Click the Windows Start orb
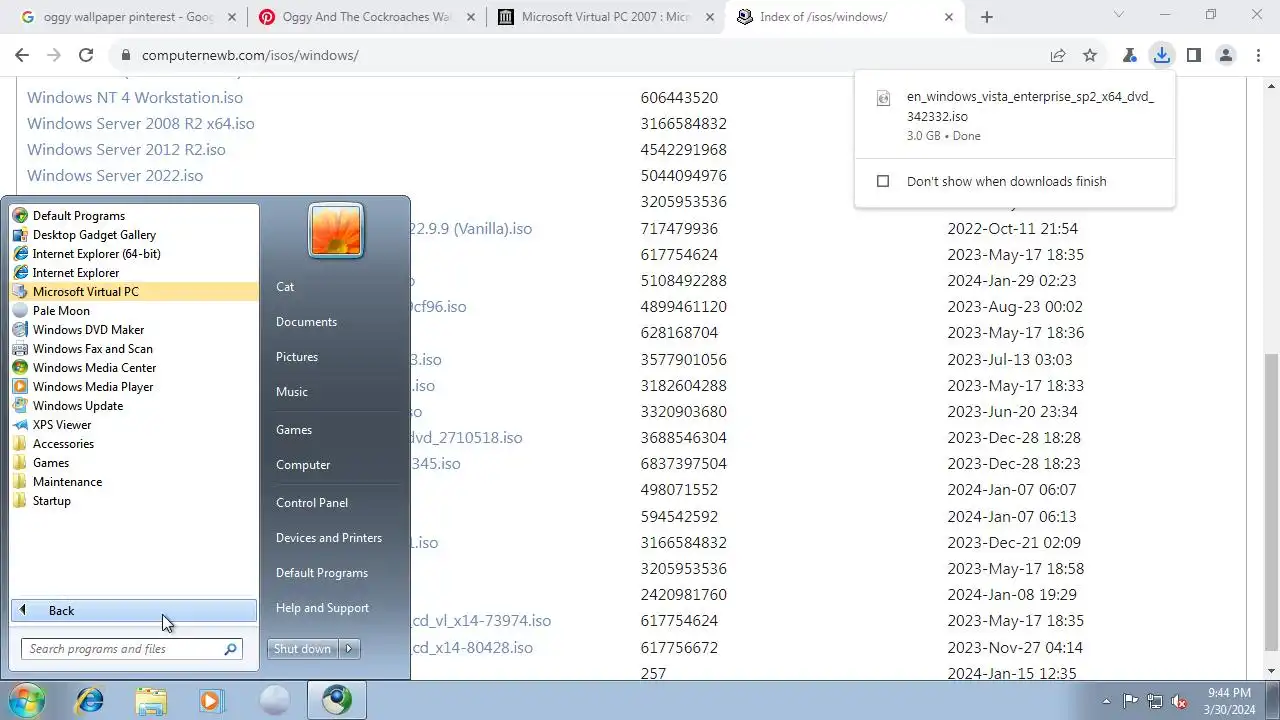1280x720 pixels. [27, 700]
